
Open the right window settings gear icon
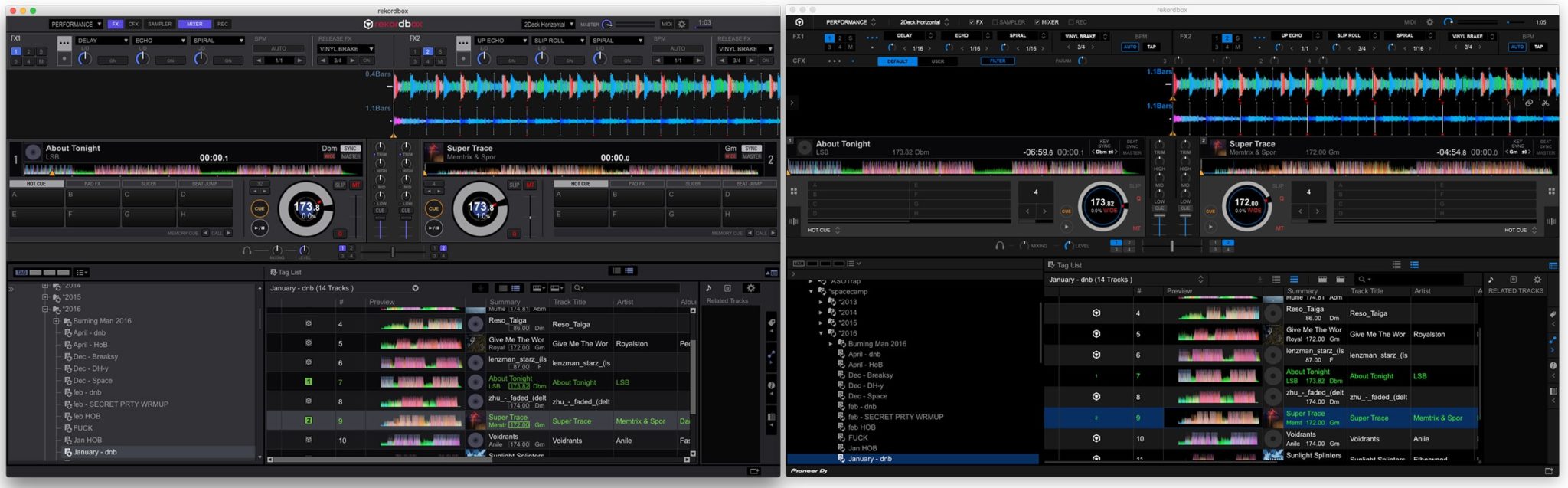[1429, 22]
